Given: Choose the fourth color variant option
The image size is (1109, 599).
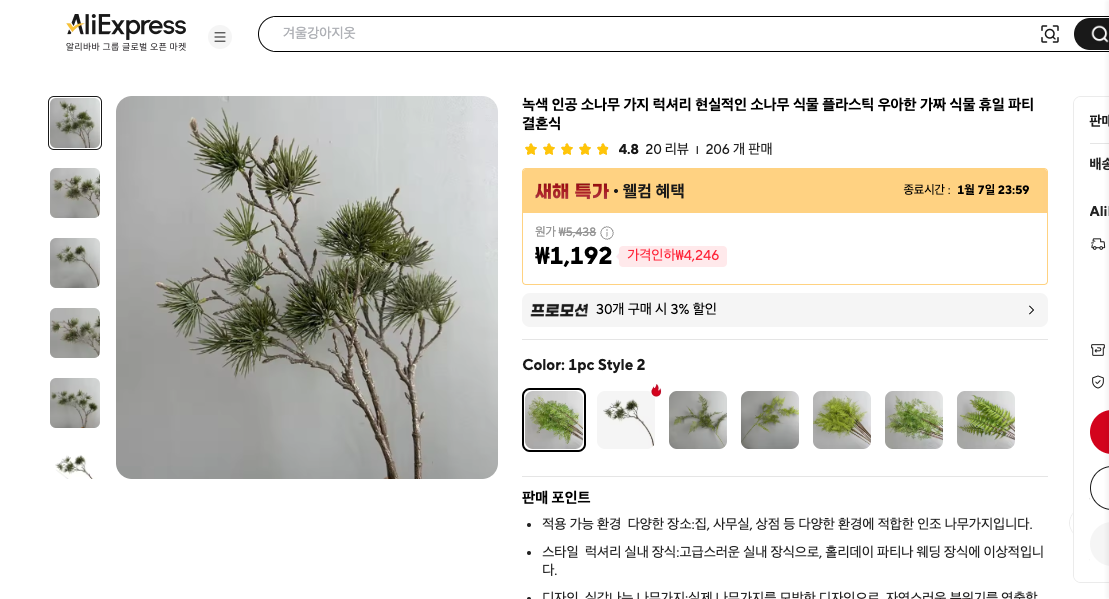Looking at the screenshot, I should (770, 419).
